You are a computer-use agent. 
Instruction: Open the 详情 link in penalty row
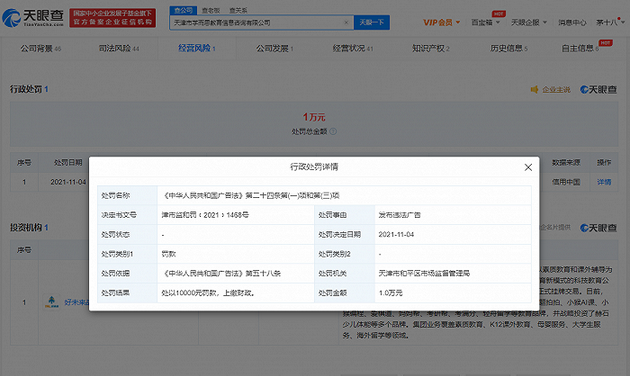pos(604,182)
